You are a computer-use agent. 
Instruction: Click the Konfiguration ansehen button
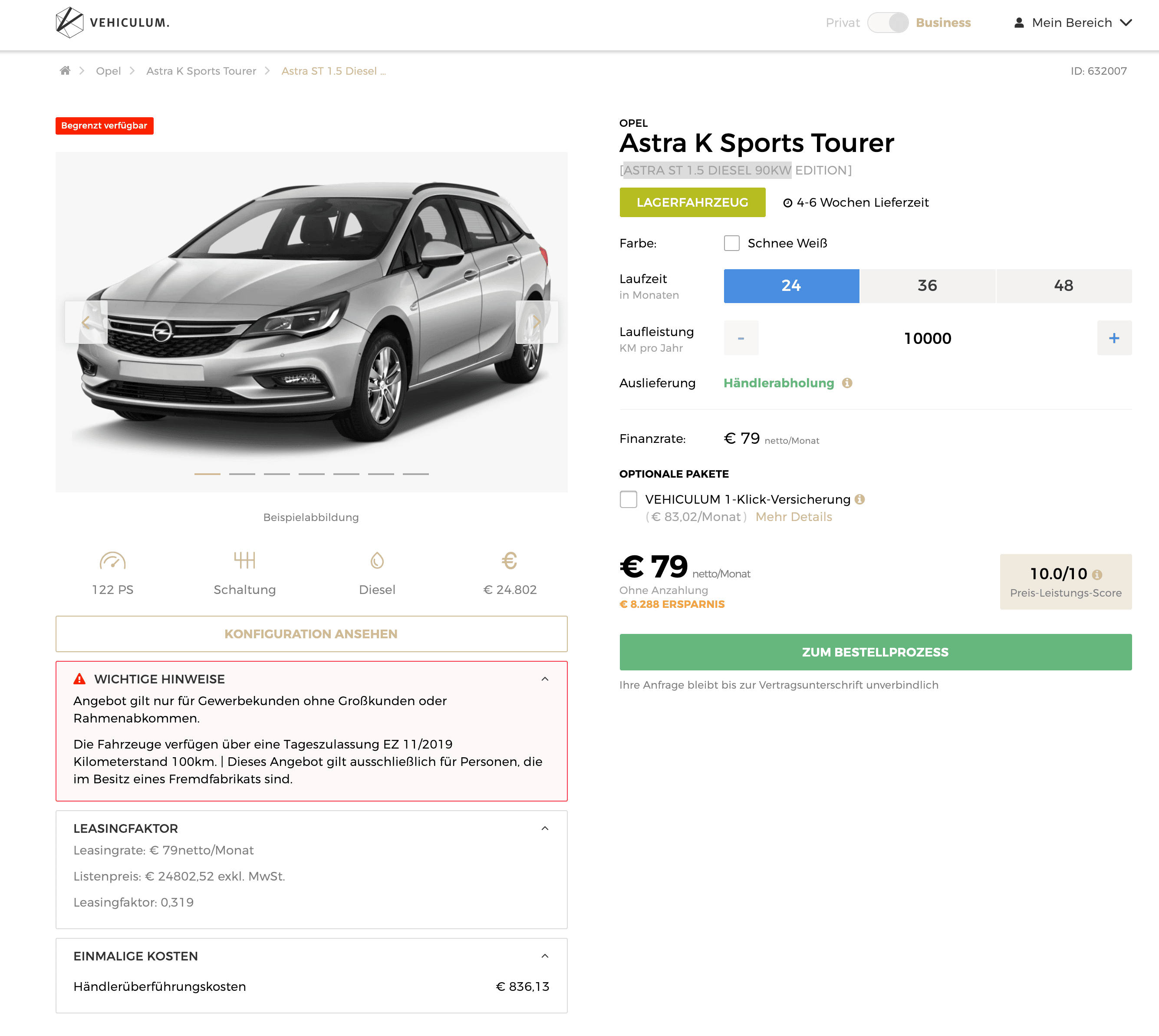coord(311,633)
